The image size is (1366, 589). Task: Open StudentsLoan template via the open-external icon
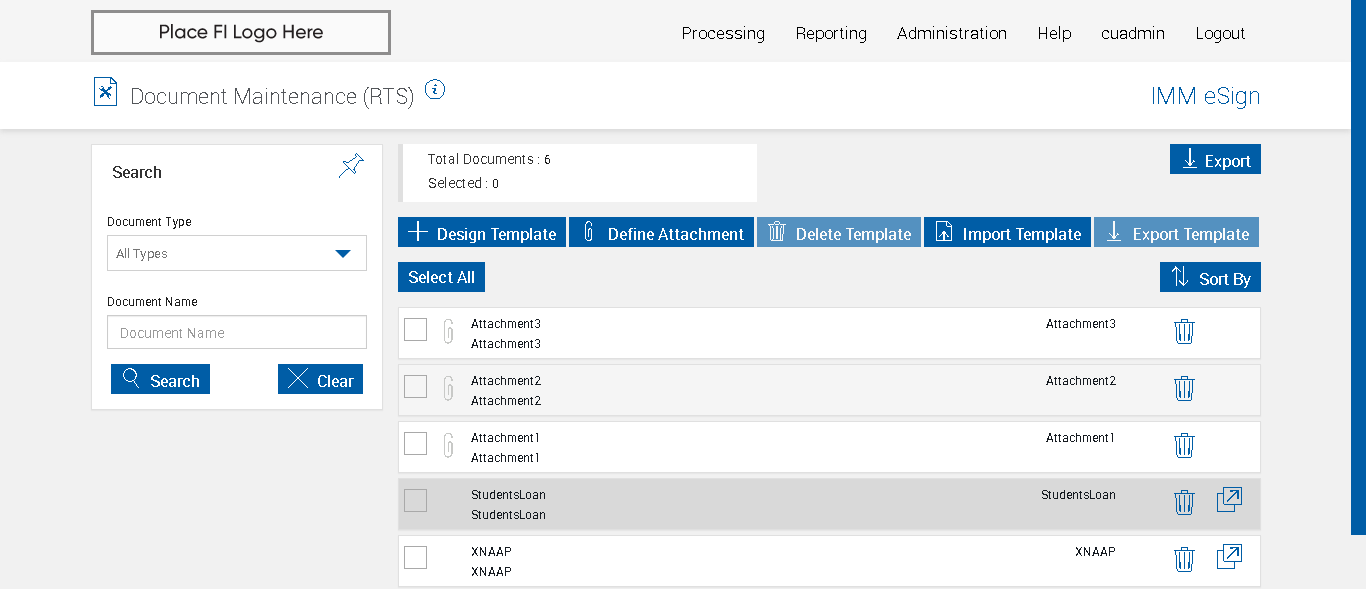1229,500
